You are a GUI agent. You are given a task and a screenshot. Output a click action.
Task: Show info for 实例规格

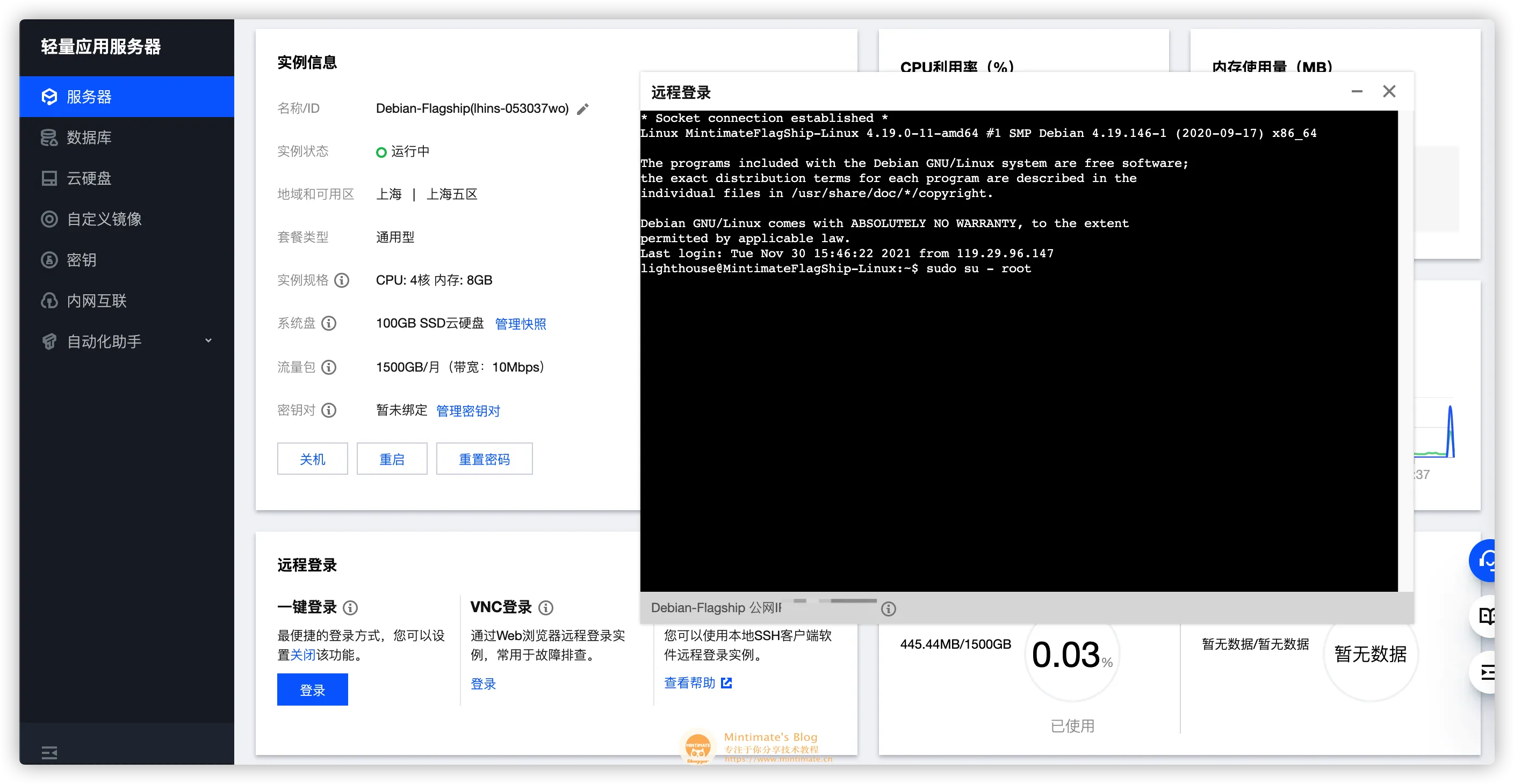(342, 280)
